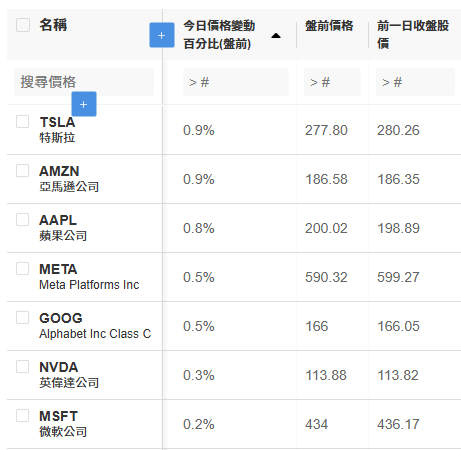Click the blue plus button beside 名稱 header
The width and height of the screenshot is (461, 450).
pyautogui.click(x=162, y=35)
